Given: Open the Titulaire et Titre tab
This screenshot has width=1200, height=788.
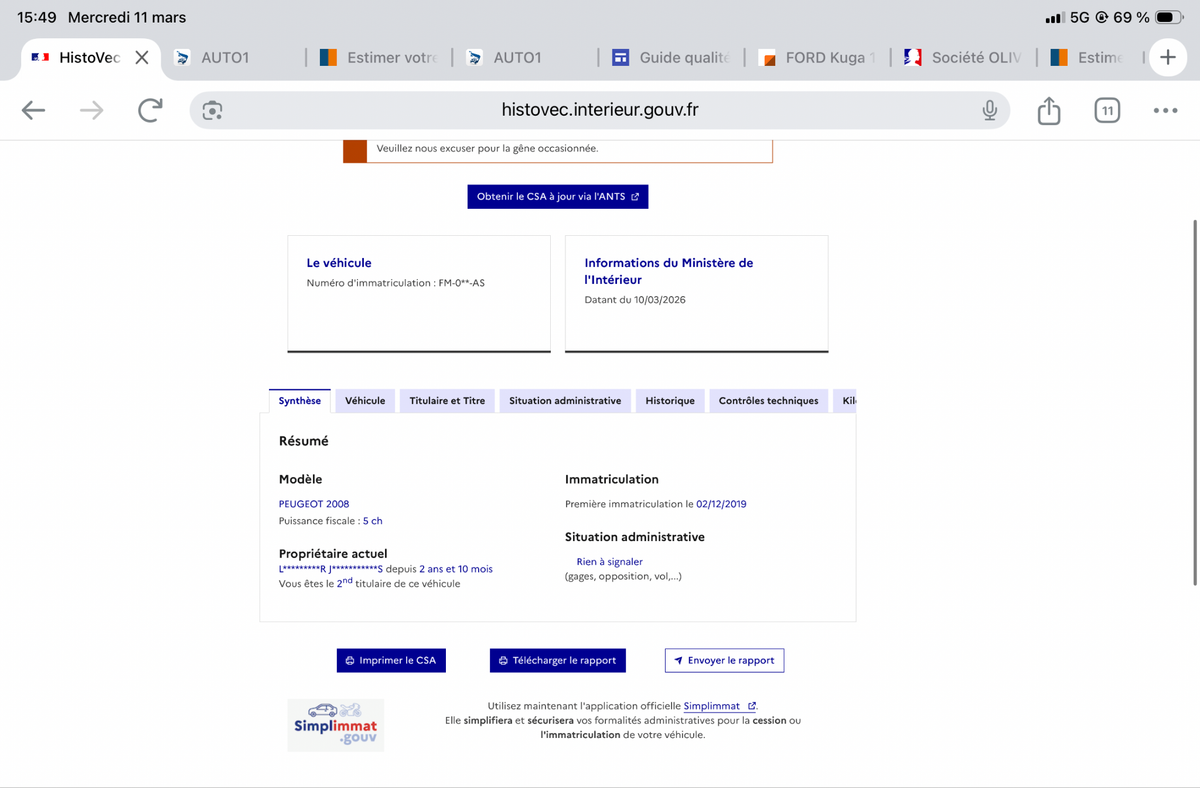Looking at the screenshot, I should (x=447, y=401).
